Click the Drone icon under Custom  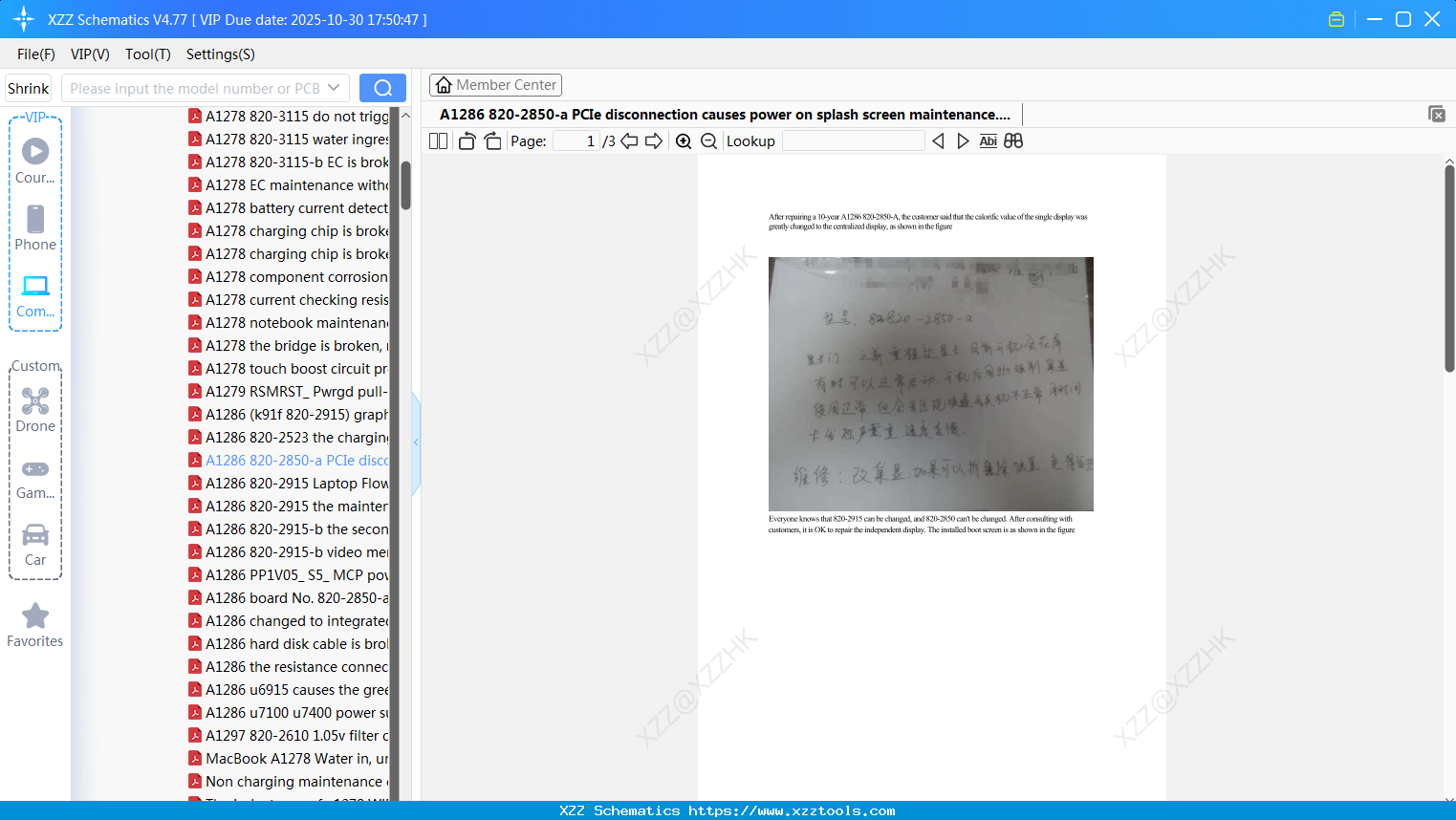click(34, 401)
